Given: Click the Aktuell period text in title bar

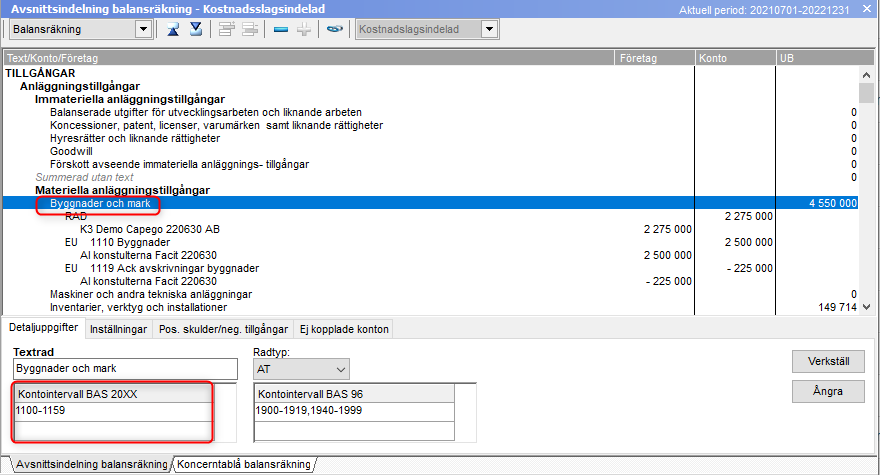Looking at the screenshot, I should point(764,10).
